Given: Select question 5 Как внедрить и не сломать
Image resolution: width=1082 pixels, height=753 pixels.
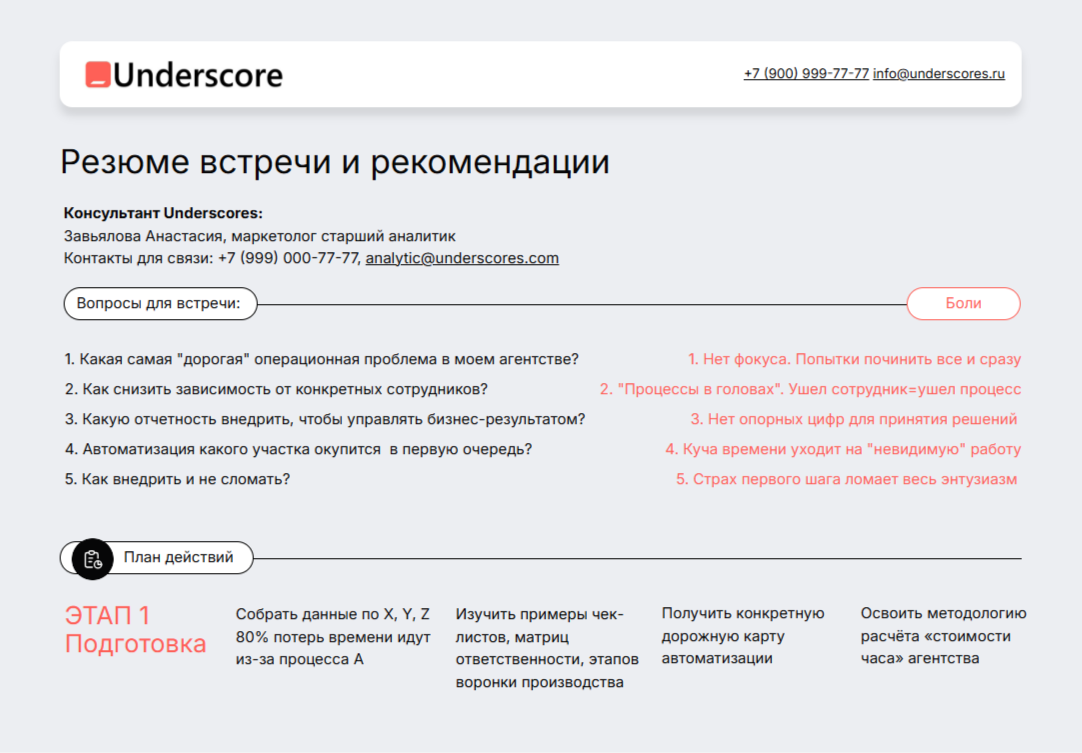Looking at the screenshot, I should pyautogui.click(x=177, y=479).
